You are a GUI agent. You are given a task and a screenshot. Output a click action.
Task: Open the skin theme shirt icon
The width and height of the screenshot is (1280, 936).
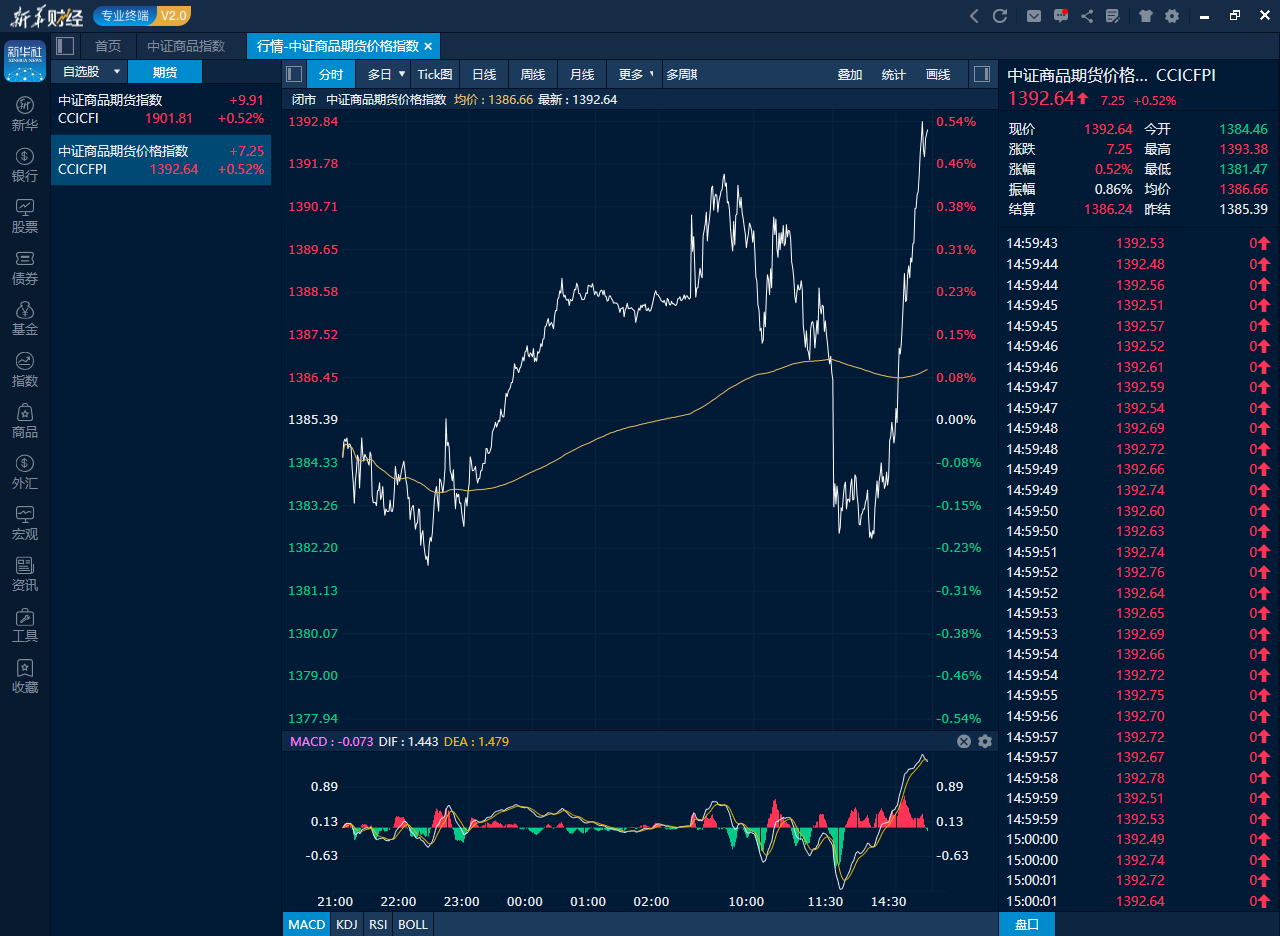(x=1145, y=16)
